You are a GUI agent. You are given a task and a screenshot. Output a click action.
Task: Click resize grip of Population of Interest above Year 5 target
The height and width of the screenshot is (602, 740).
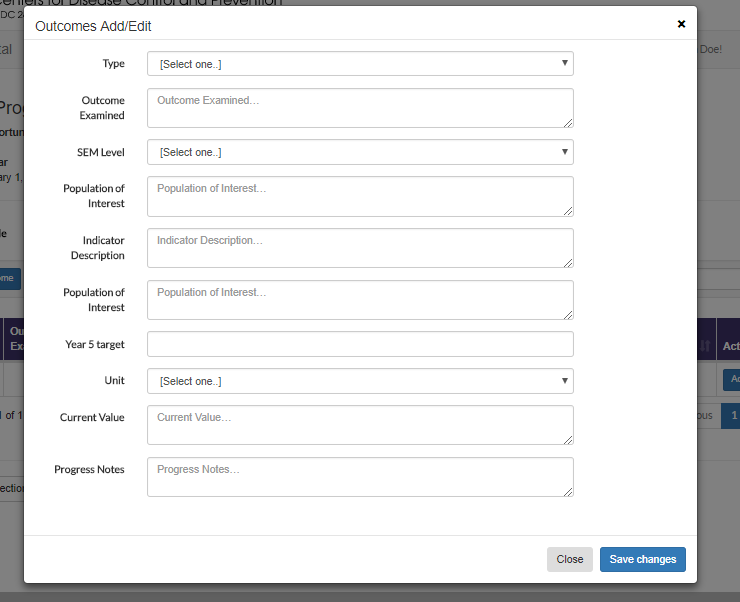click(x=568, y=314)
